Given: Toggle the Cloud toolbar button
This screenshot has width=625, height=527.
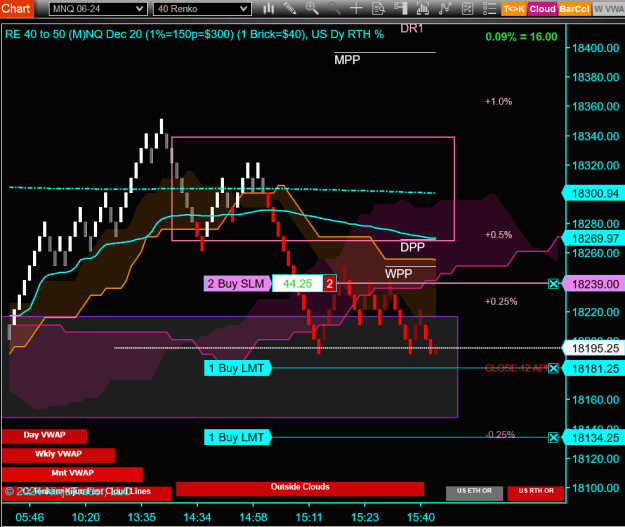Looking at the screenshot, I should point(542,9).
